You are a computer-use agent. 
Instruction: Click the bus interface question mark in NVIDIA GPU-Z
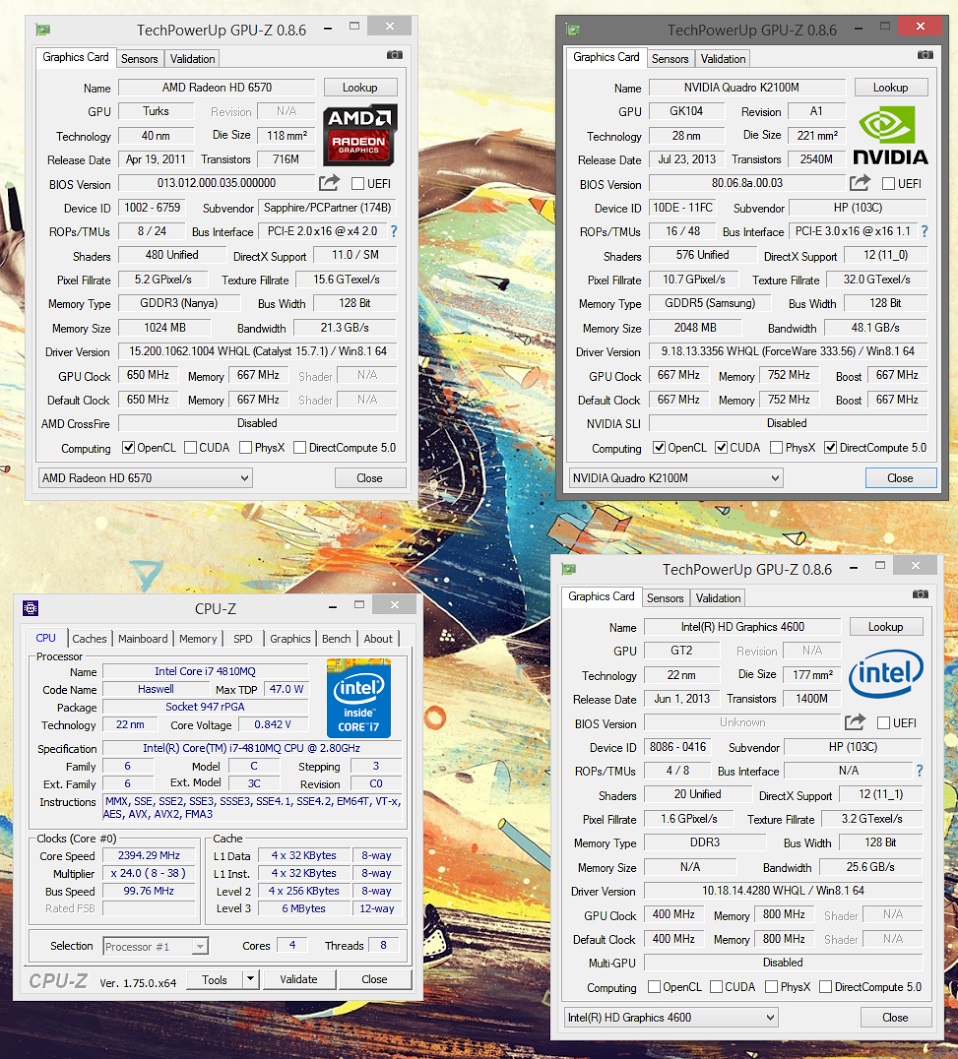(925, 232)
